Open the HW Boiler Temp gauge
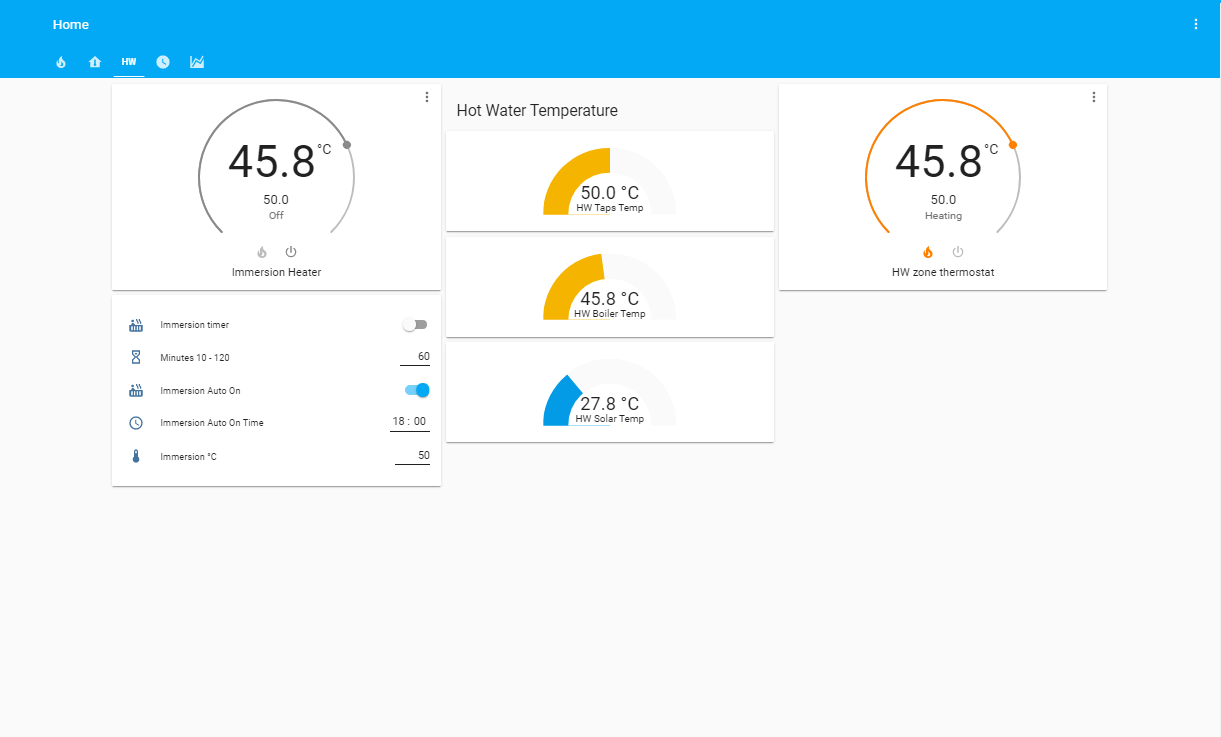The image size is (1221, 737). click(610, 287)
